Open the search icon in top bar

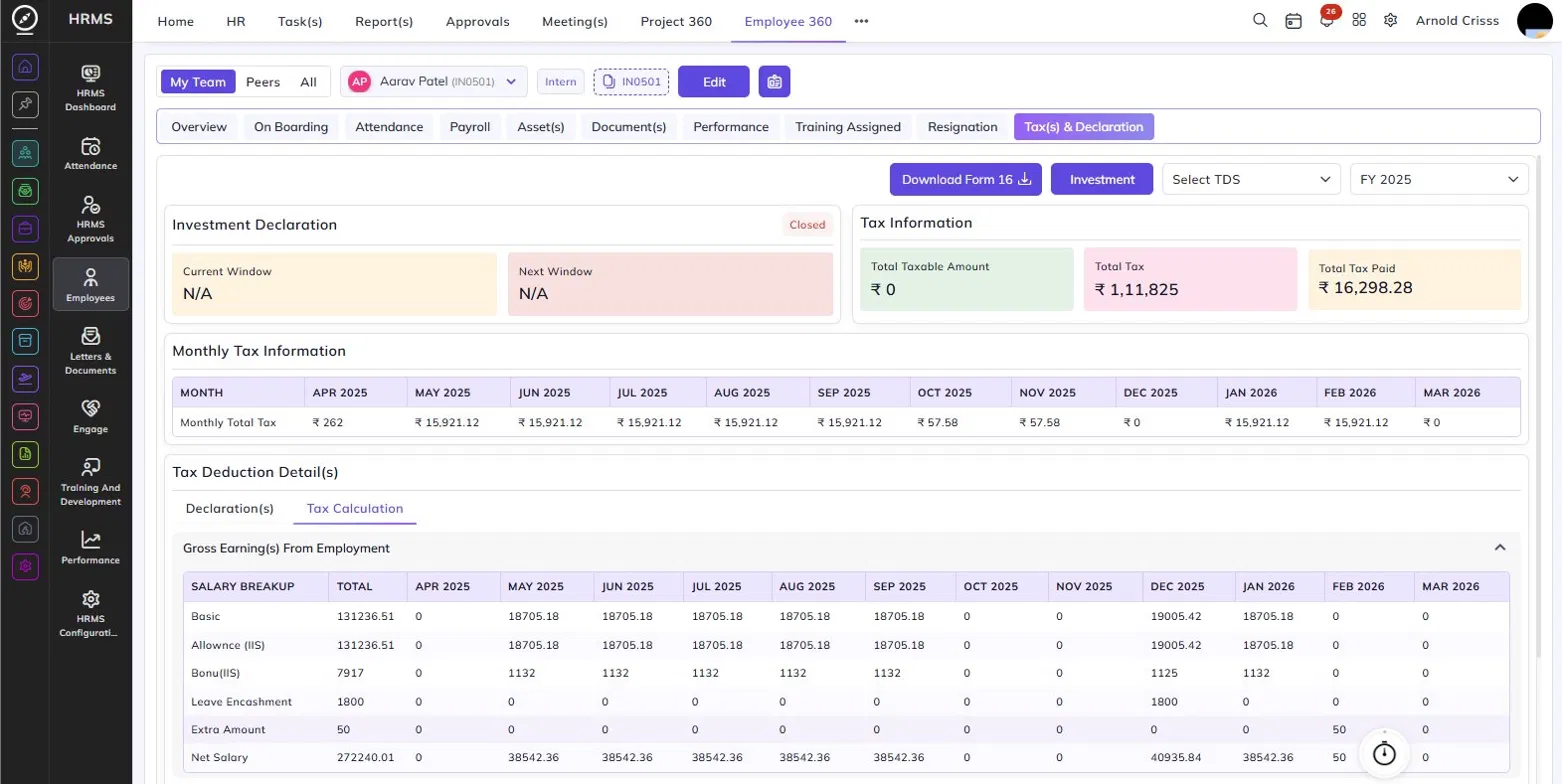pos(1260,20)
